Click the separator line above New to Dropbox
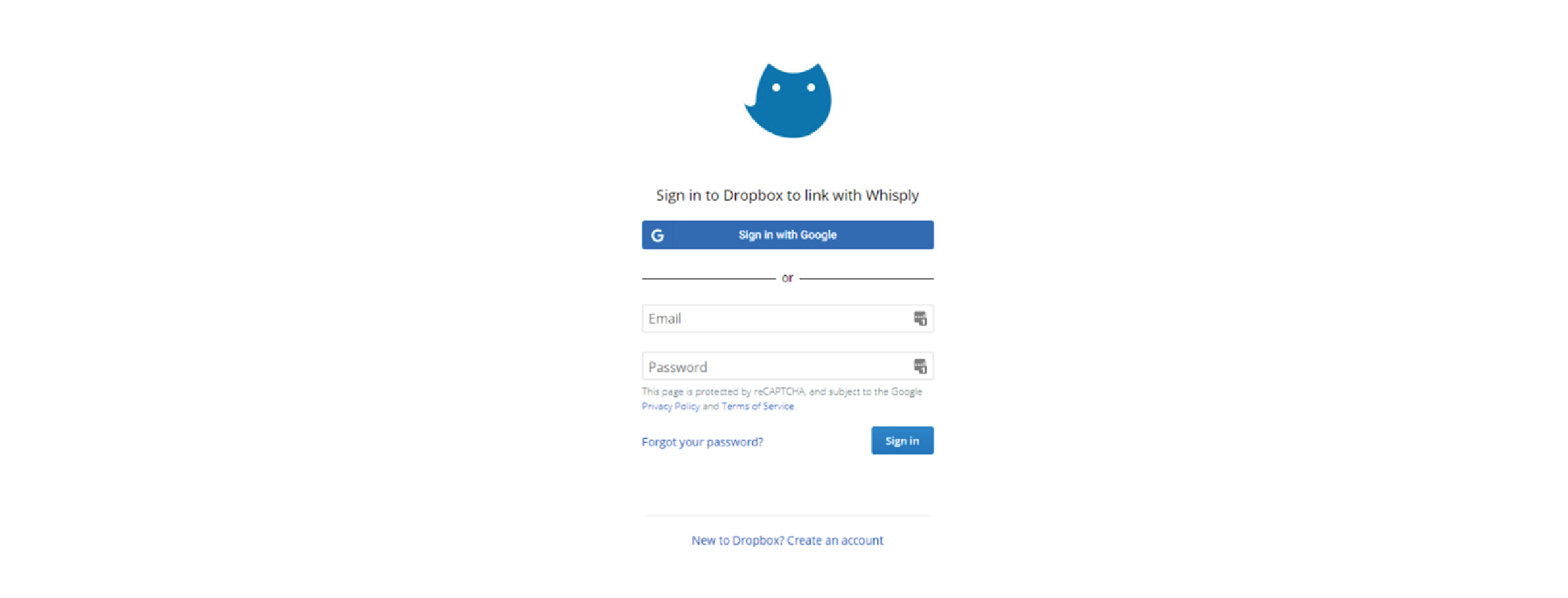1568x598 pixels. (x=787, y=516)
